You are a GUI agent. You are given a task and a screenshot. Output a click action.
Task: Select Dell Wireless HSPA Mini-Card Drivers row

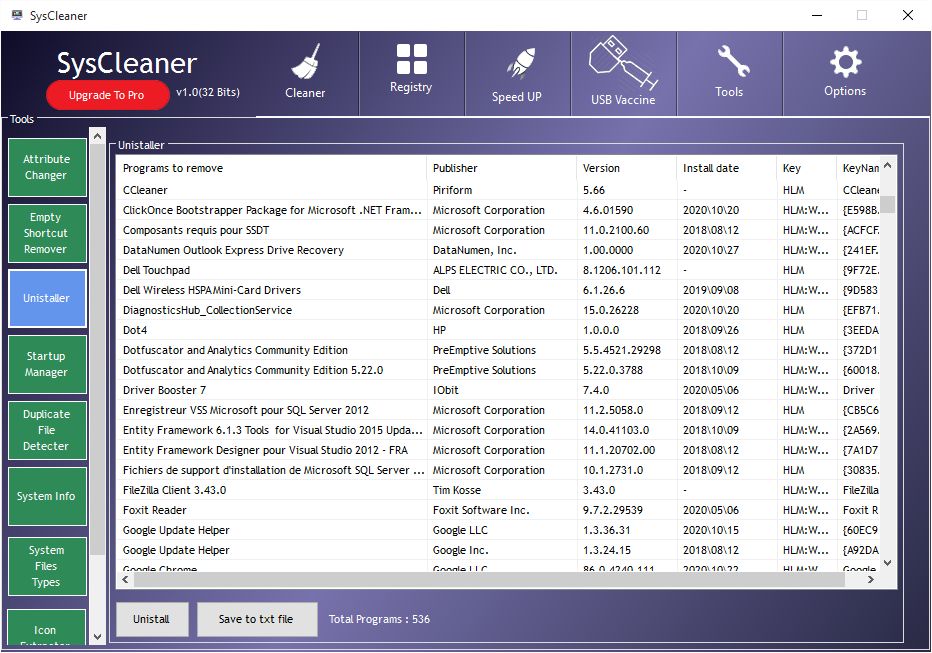[x=498, y=291]
